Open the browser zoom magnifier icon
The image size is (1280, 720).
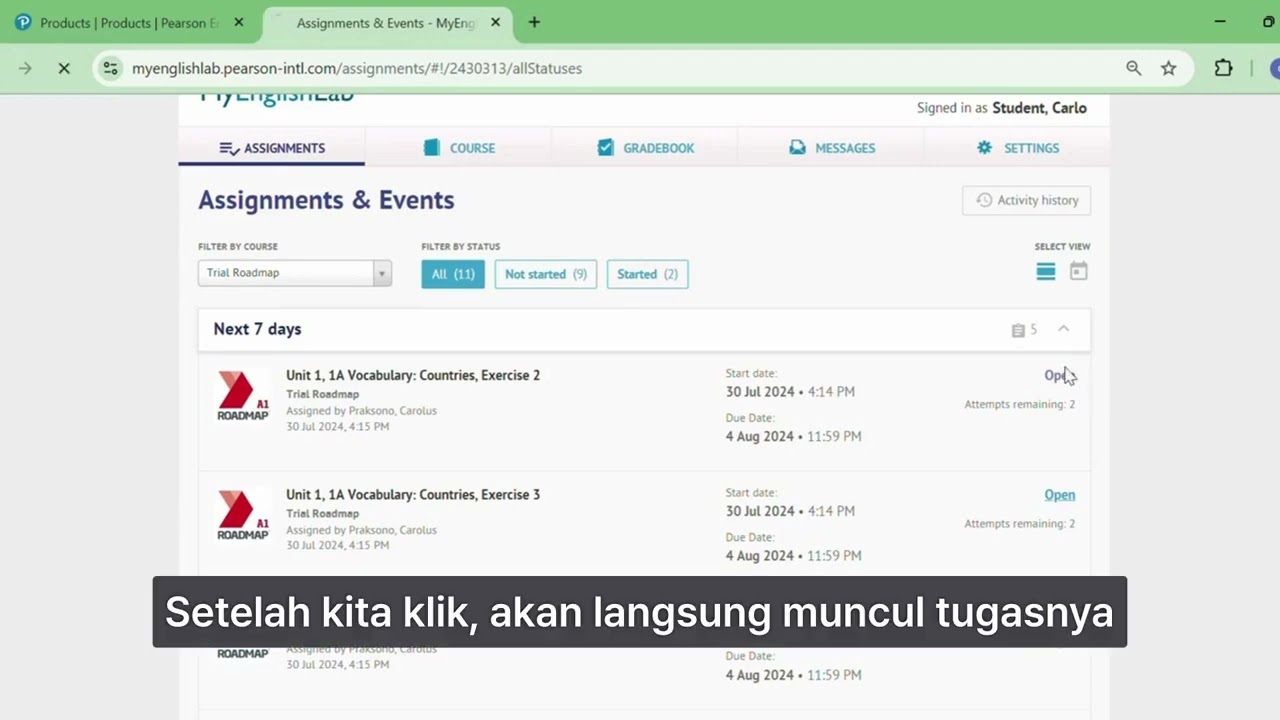click(x=1133, y=68)
